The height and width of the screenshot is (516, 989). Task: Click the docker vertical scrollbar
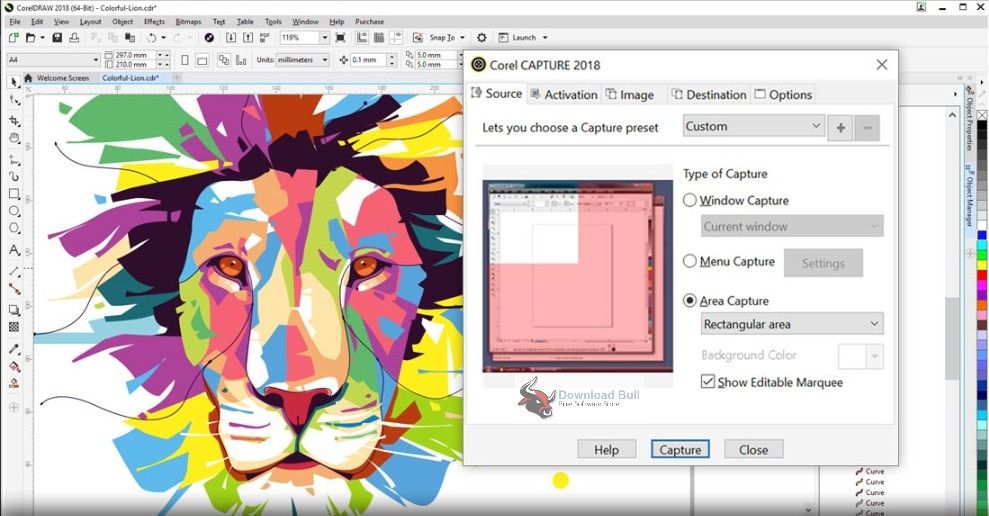[952, 338]
